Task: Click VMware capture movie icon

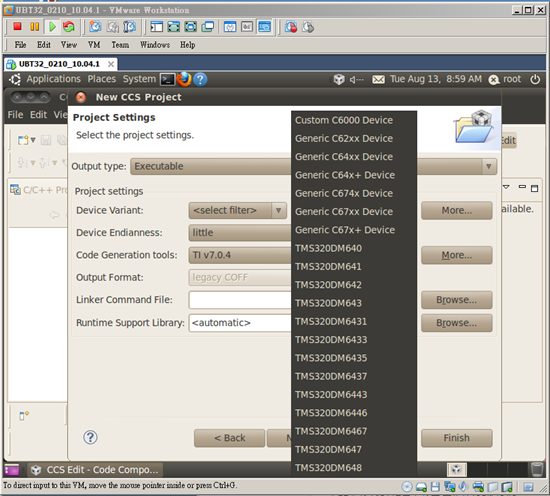Action: (x=308, y=27)
